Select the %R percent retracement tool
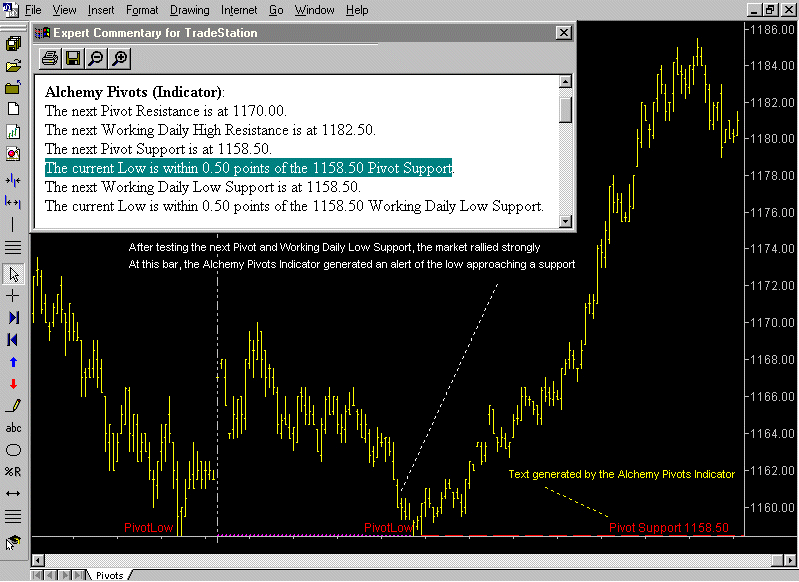The width and height of the screenshot is (799, 582). [x=13, y=471]
